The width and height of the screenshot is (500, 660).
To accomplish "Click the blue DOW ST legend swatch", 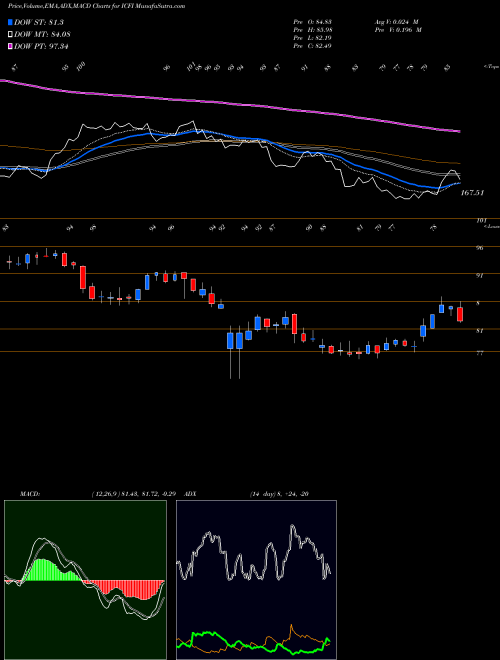I will (x=11, y=22).
